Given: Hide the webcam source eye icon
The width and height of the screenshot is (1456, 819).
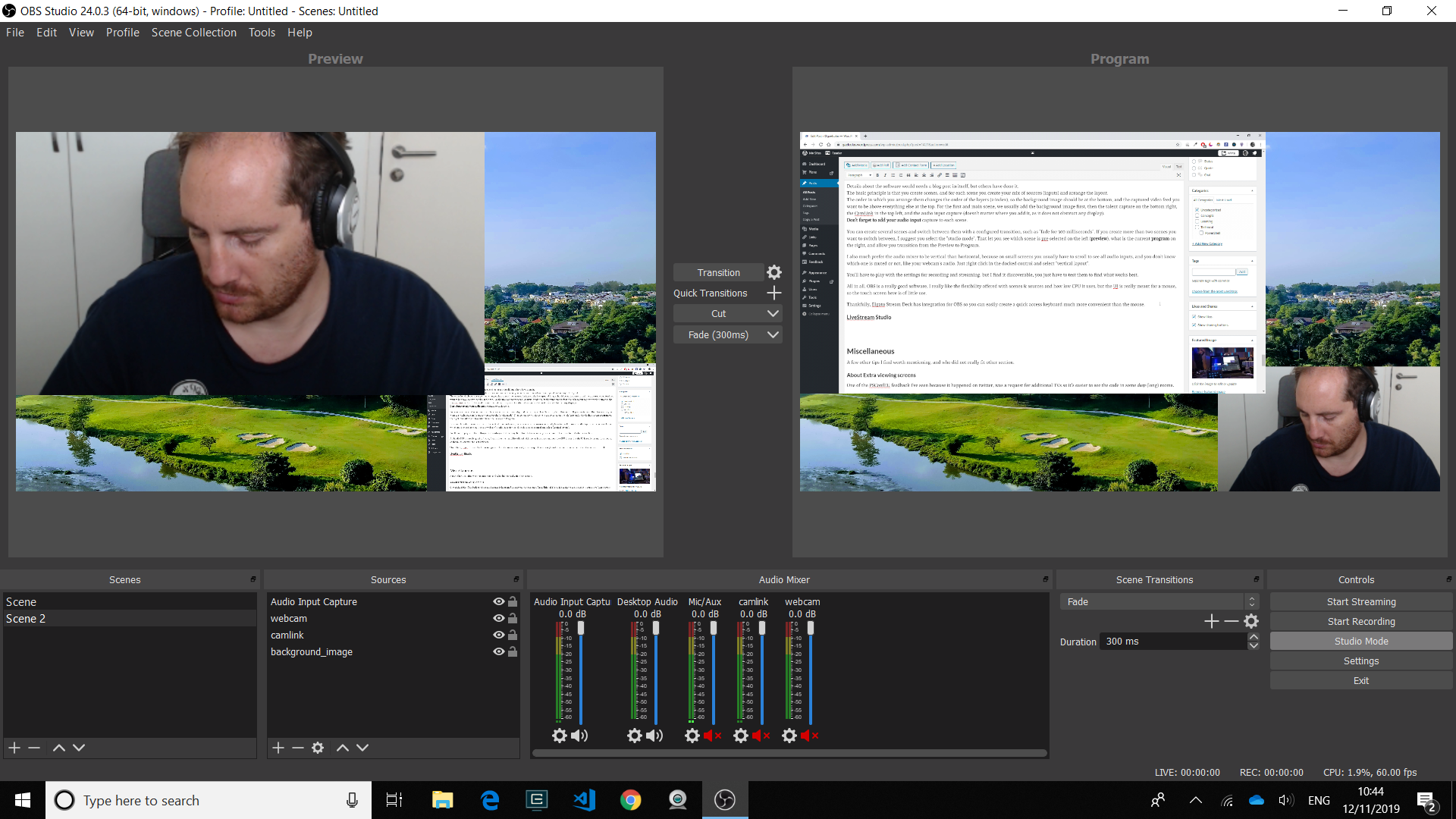Looking at the screenshot, I should coord(498,618).
